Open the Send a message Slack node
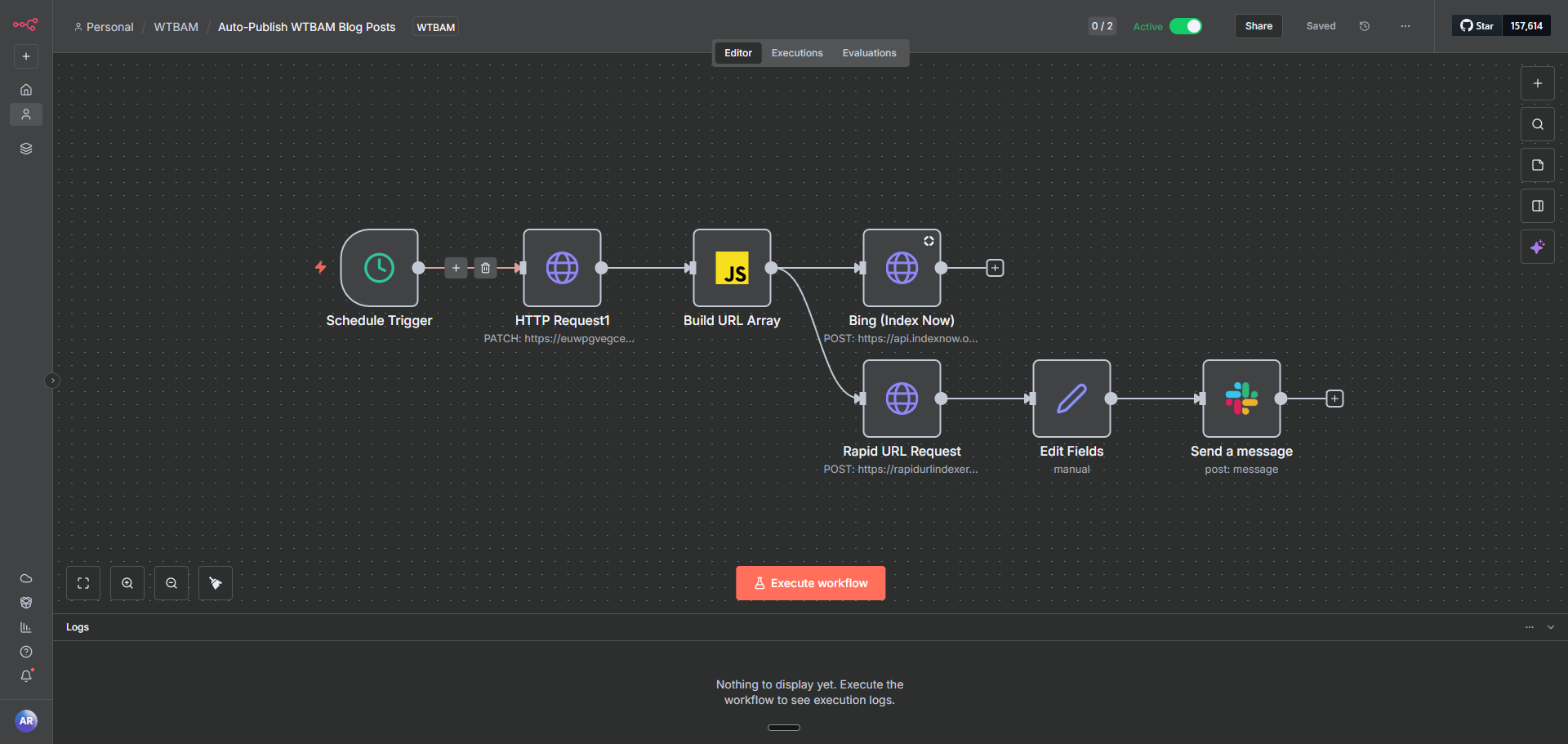This screenshot has height=744, width=1568. [1241, 399]
